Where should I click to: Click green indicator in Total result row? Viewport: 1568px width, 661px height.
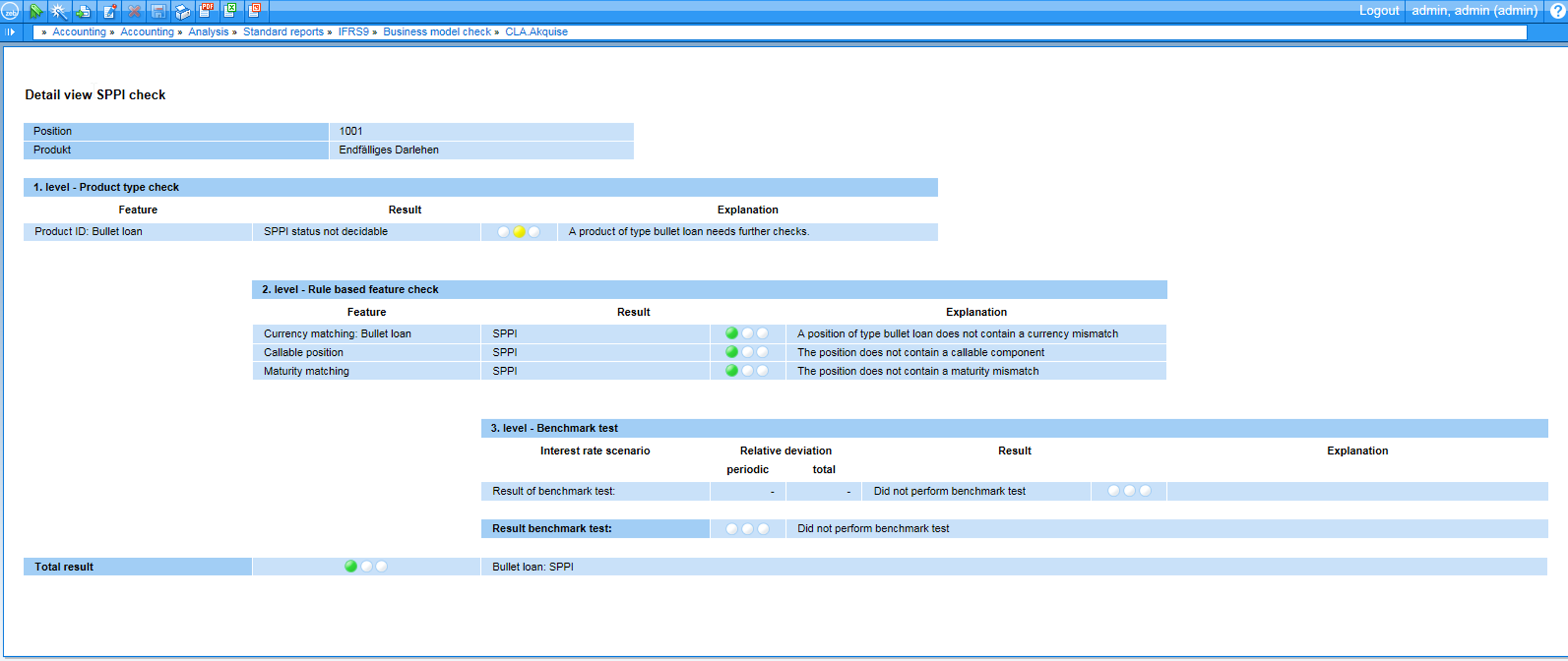click(x=351, y=566)
